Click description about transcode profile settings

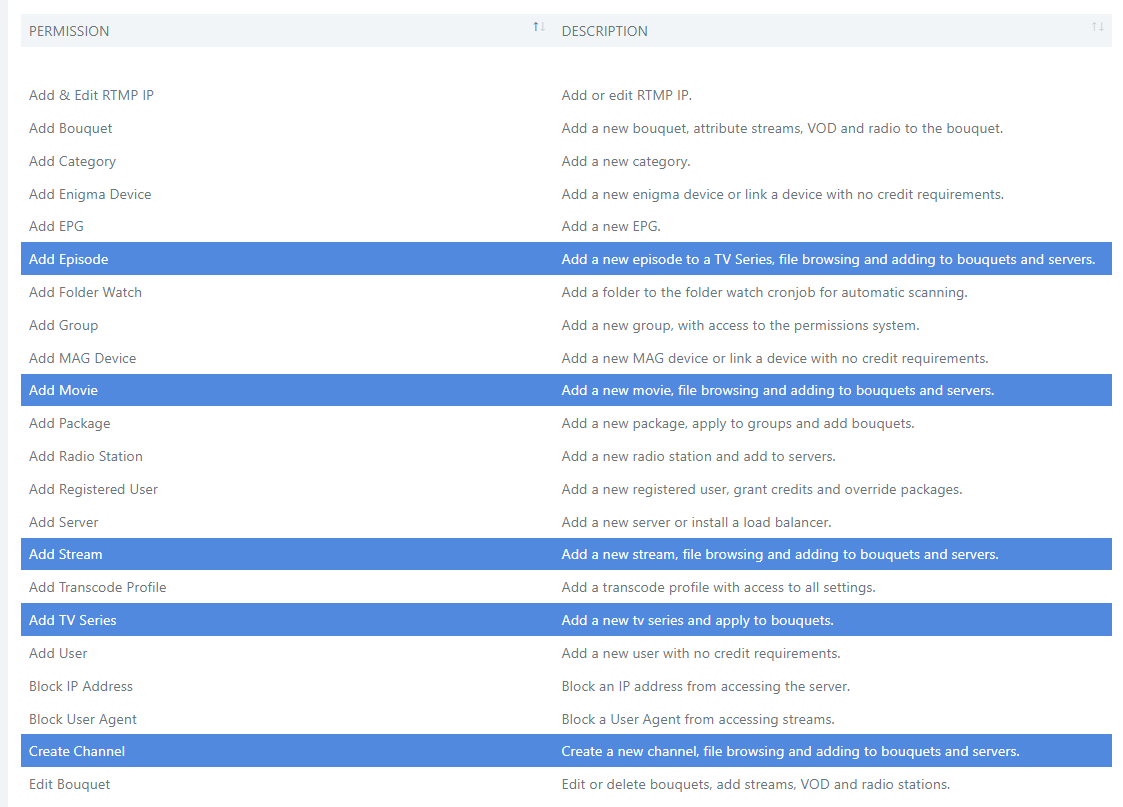(x=718, y=587)
